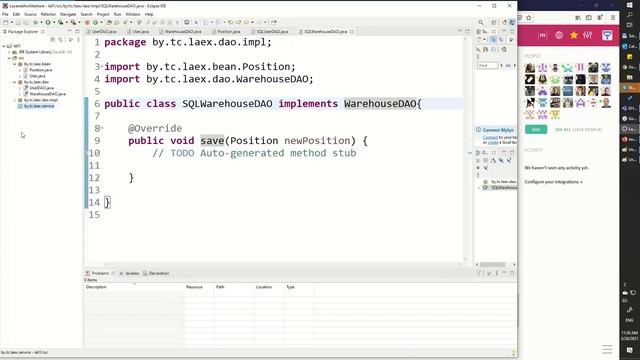Expand by.tc.laex.dao.impl package node
This screenshot has width=640, height=360.
(x=15, y=100)
